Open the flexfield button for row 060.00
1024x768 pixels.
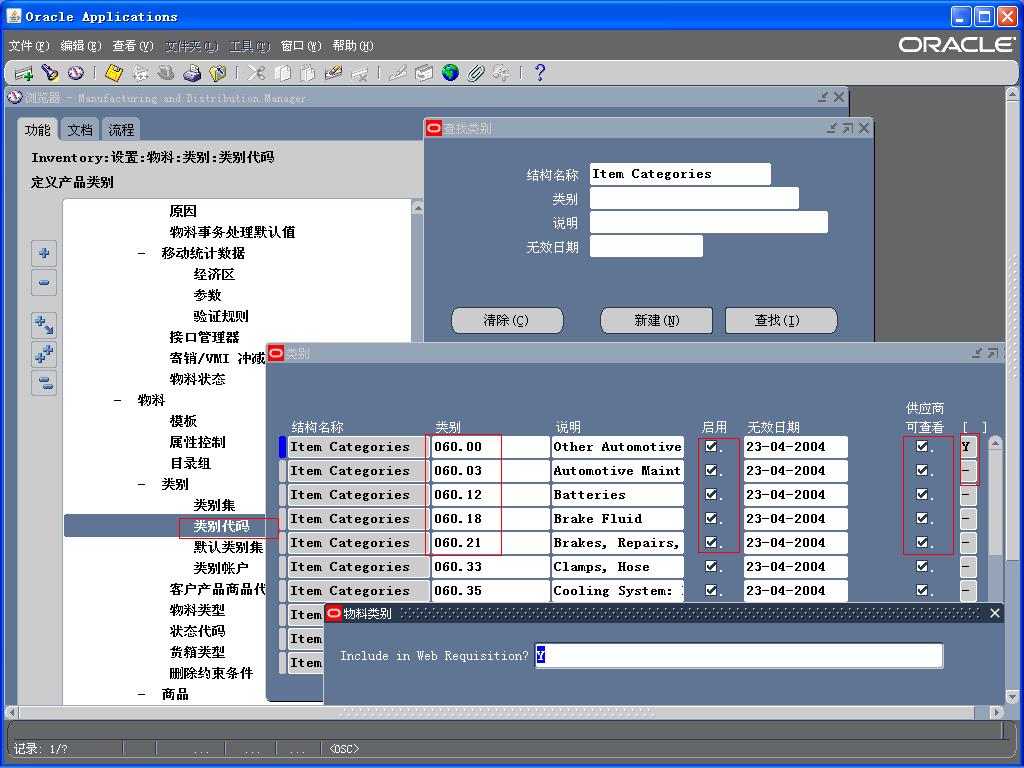(968, 447)
